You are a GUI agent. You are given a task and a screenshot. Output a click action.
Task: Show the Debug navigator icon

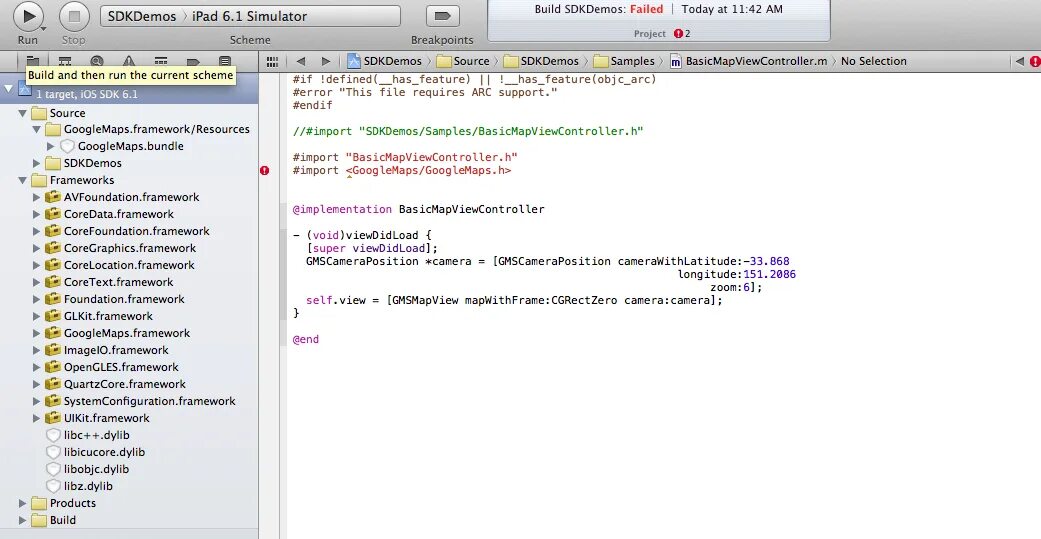point(161,61)
